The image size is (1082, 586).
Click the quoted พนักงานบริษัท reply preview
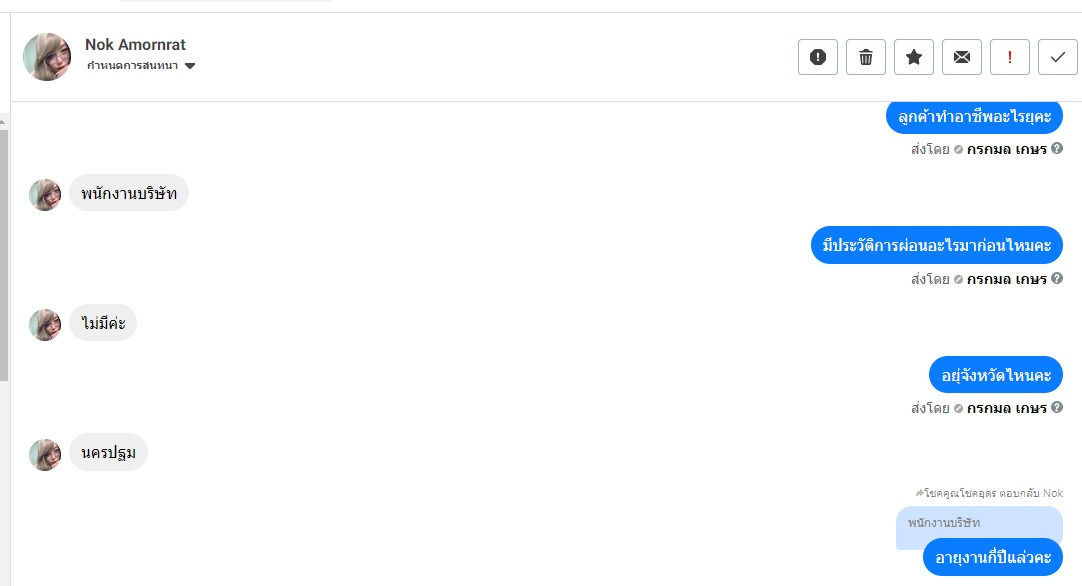tap(978, 523)
